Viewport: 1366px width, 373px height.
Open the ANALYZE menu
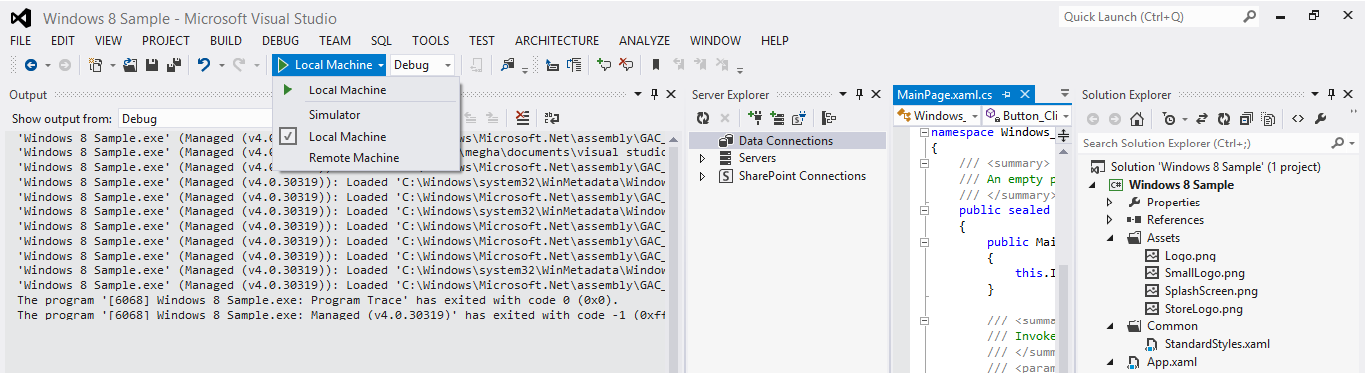[x=644, y=41]
